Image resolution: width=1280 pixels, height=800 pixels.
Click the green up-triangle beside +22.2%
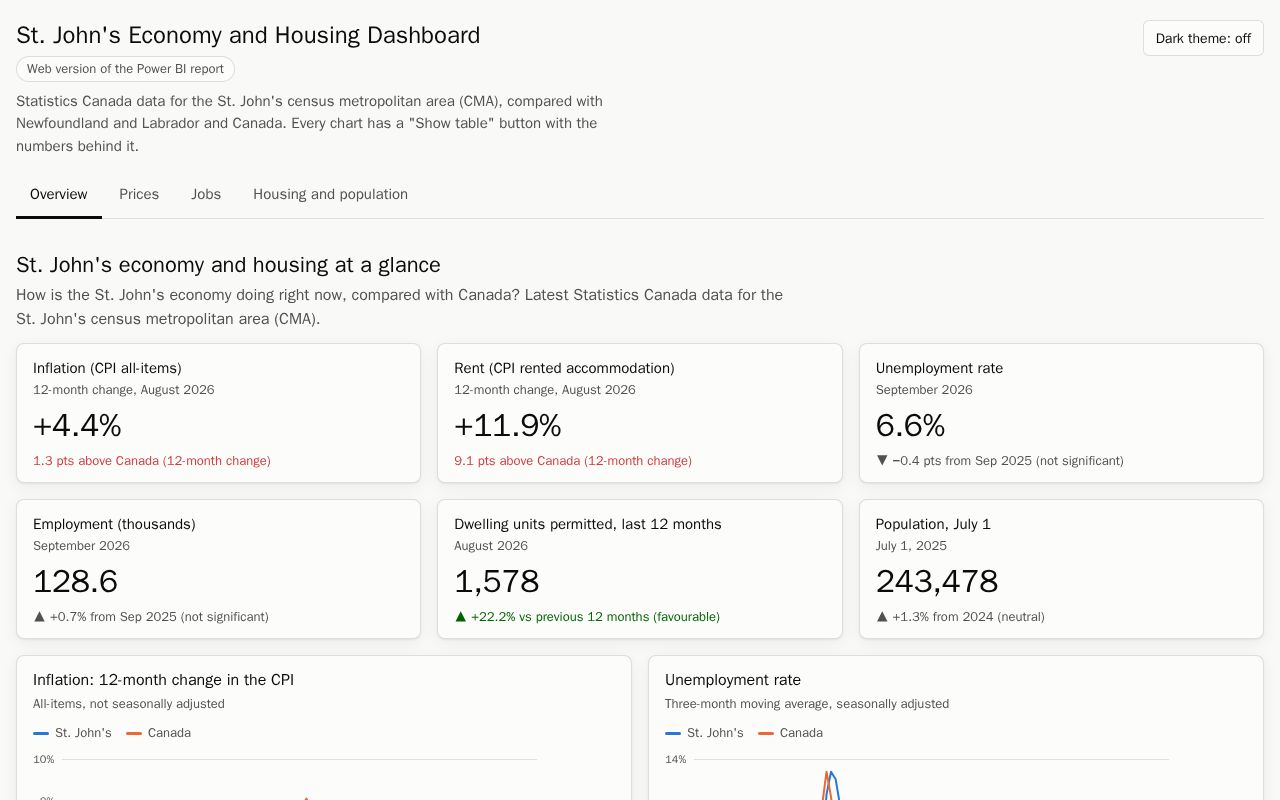(460, 616)
